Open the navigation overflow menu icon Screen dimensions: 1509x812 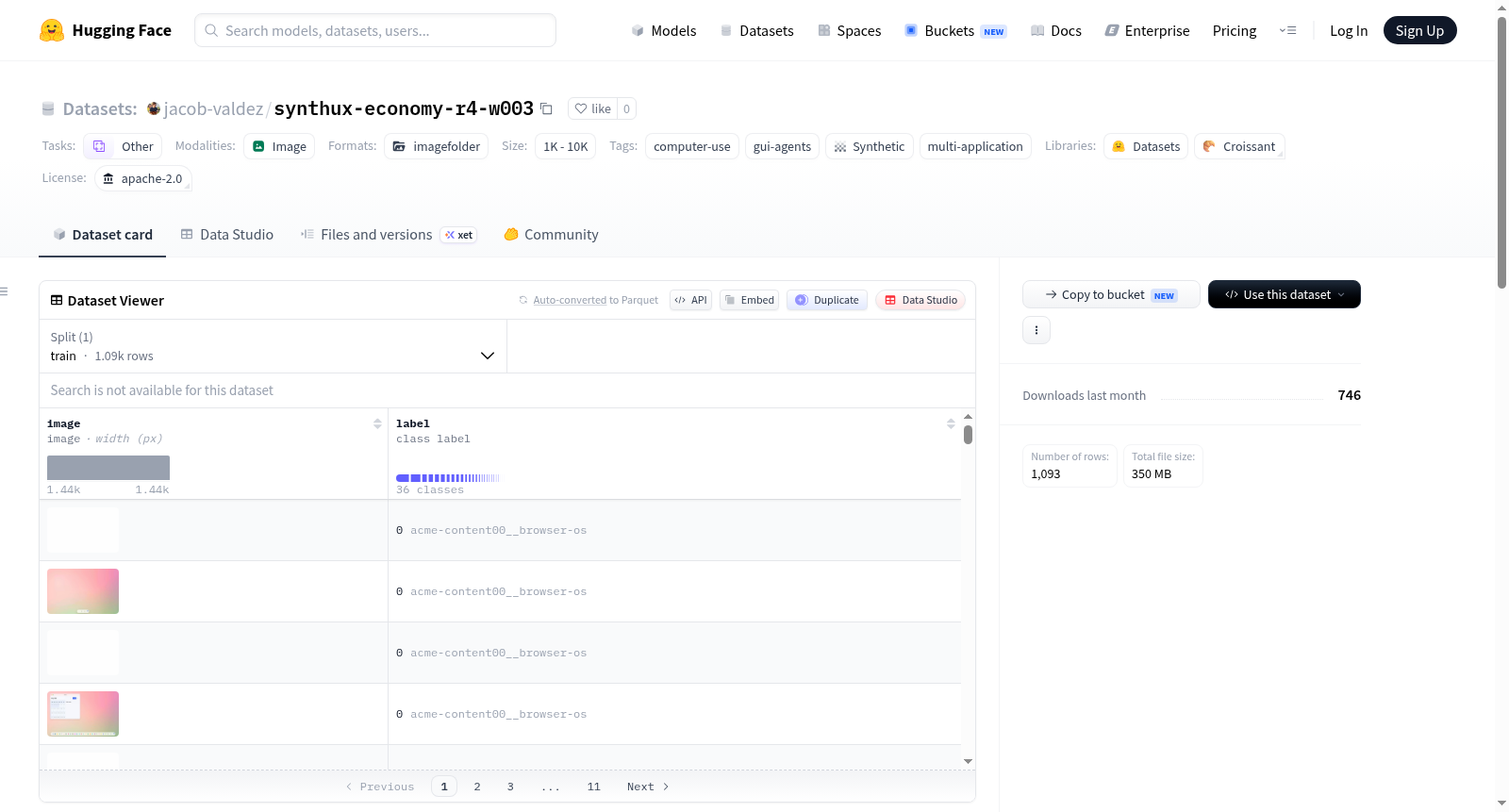[1287, 30]
